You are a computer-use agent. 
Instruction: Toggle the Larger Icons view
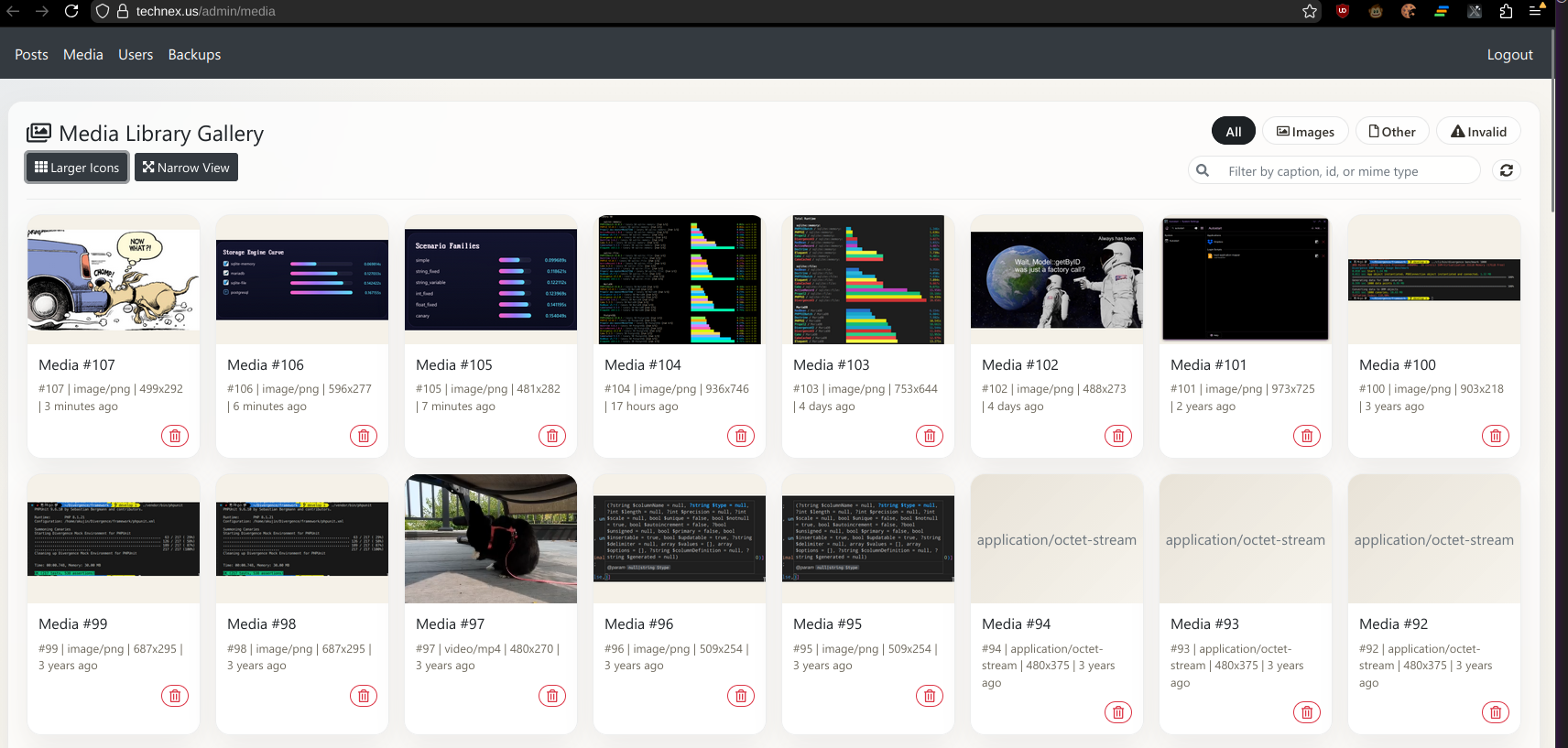77,168
